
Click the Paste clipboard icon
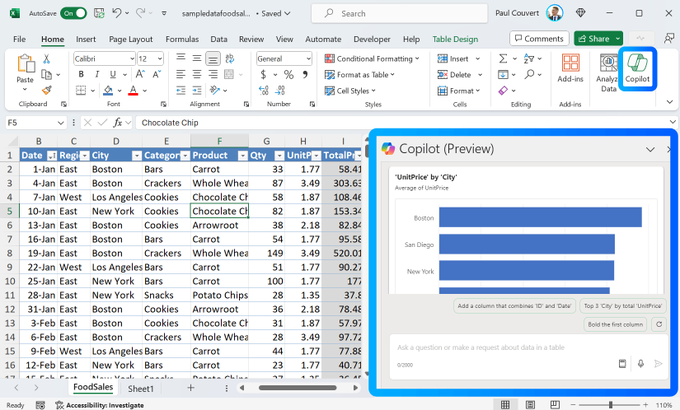pos(26,64)
